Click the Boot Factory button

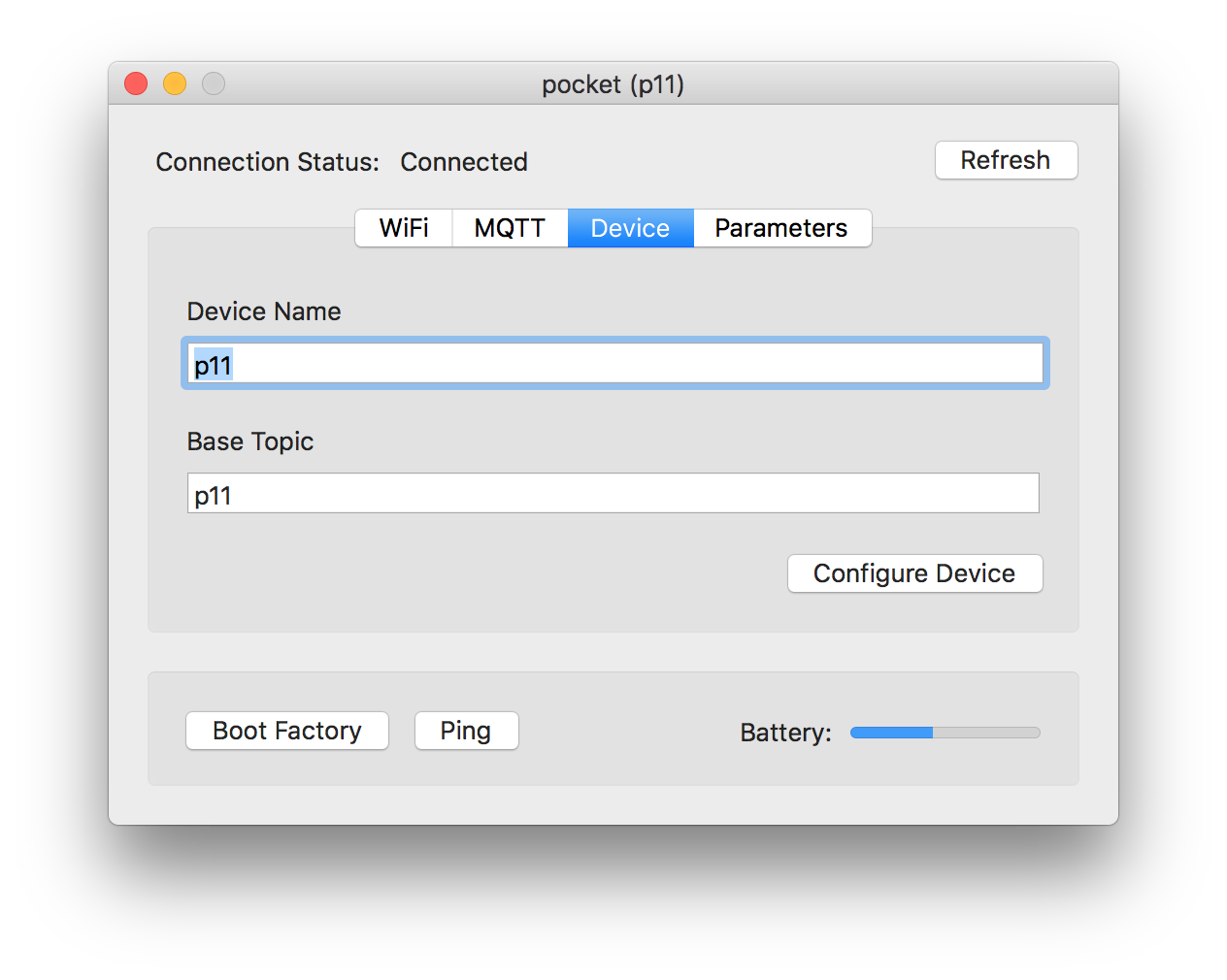(287, 731)
